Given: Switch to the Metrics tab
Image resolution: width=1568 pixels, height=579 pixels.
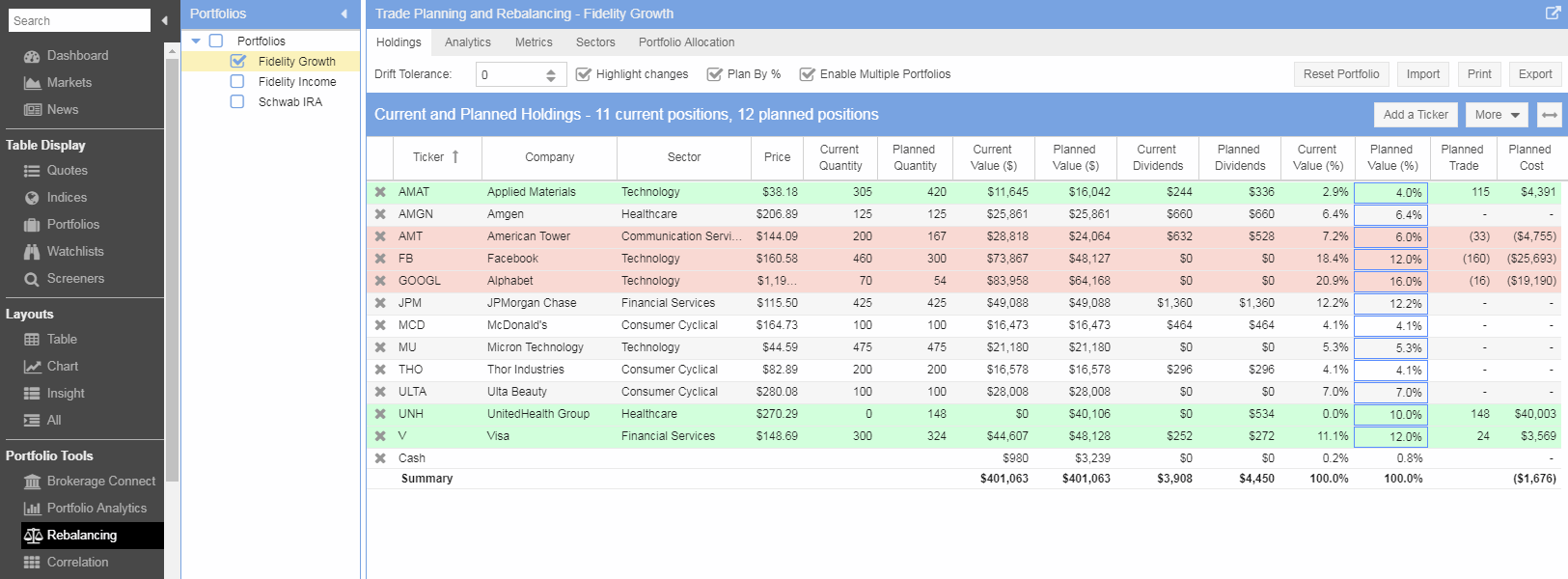Looking at the screenshot, I should click(534, 42).
